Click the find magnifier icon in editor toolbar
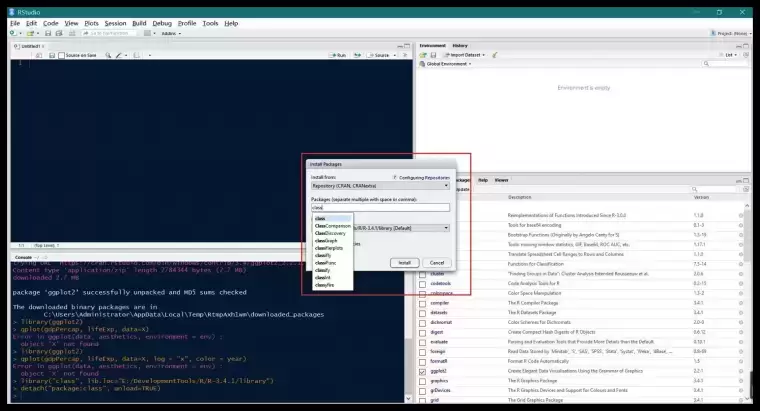Screen dimensions: 760x411 pos(108,55)
